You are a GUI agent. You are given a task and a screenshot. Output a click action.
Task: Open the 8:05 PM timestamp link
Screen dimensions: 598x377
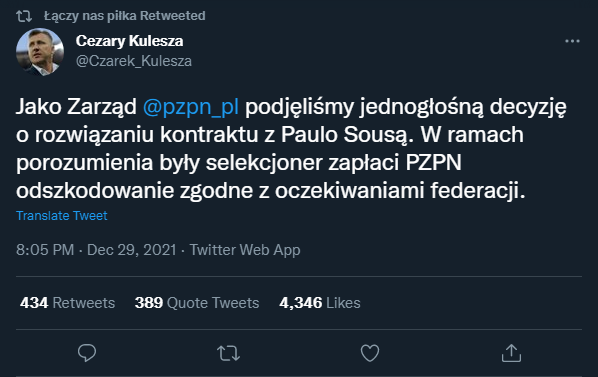pyautogui.click(x=45, y=250)
